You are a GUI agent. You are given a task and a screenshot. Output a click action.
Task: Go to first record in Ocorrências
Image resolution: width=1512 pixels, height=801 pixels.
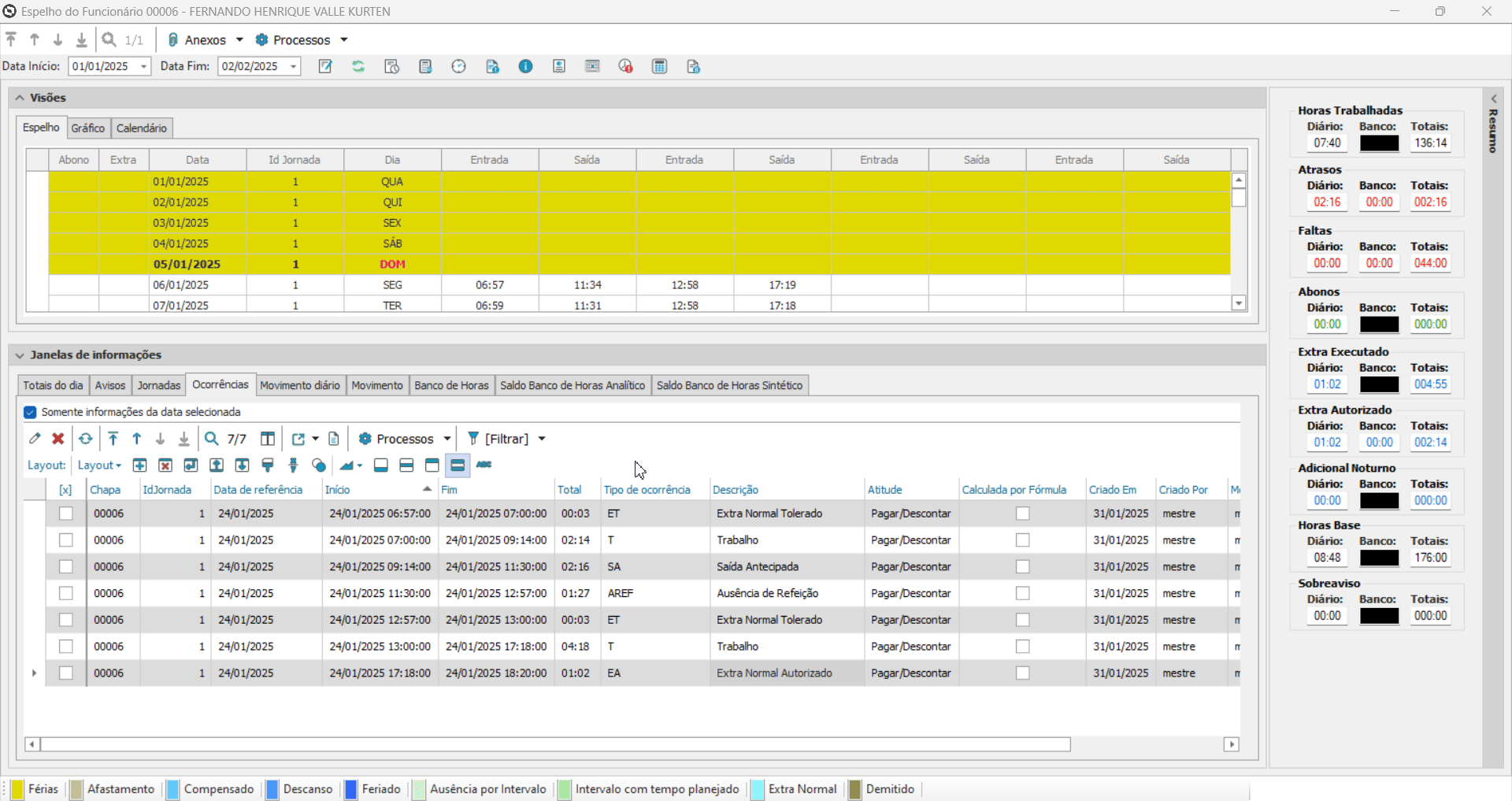tap(113, 439)
